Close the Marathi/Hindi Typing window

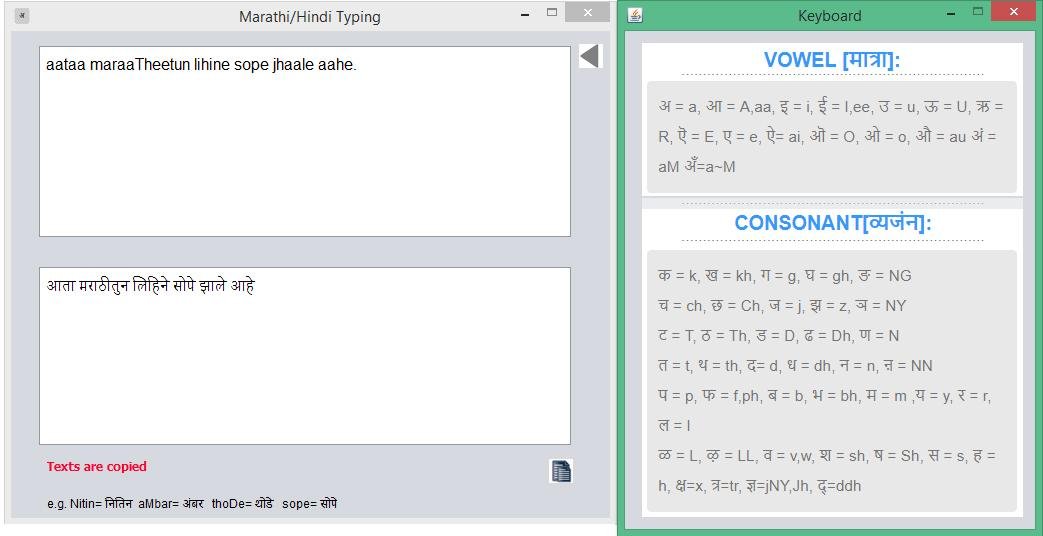point(587,12)
